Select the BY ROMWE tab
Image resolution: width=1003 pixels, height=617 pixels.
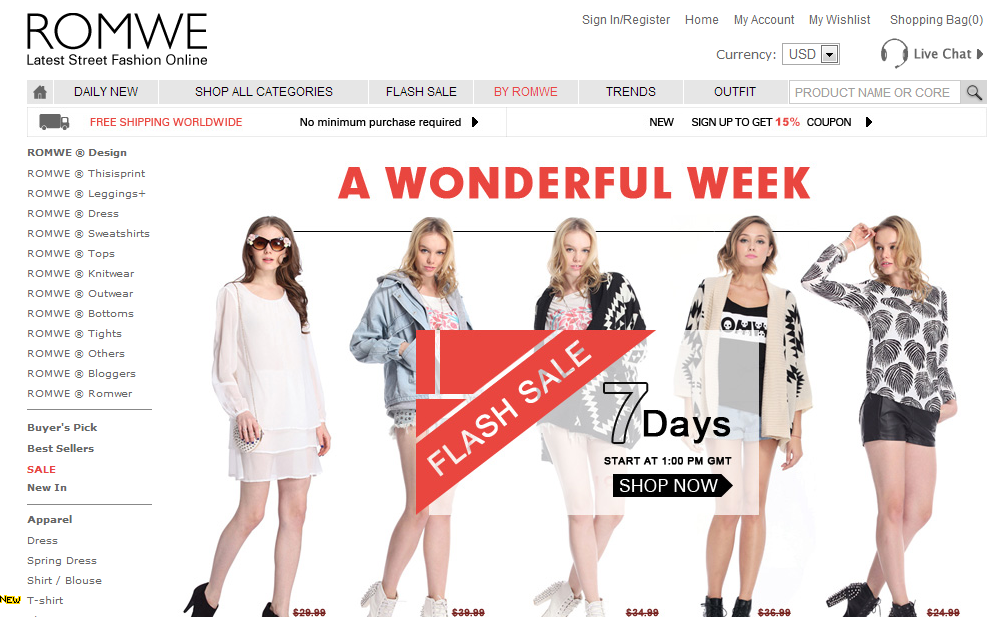[526, 92]
